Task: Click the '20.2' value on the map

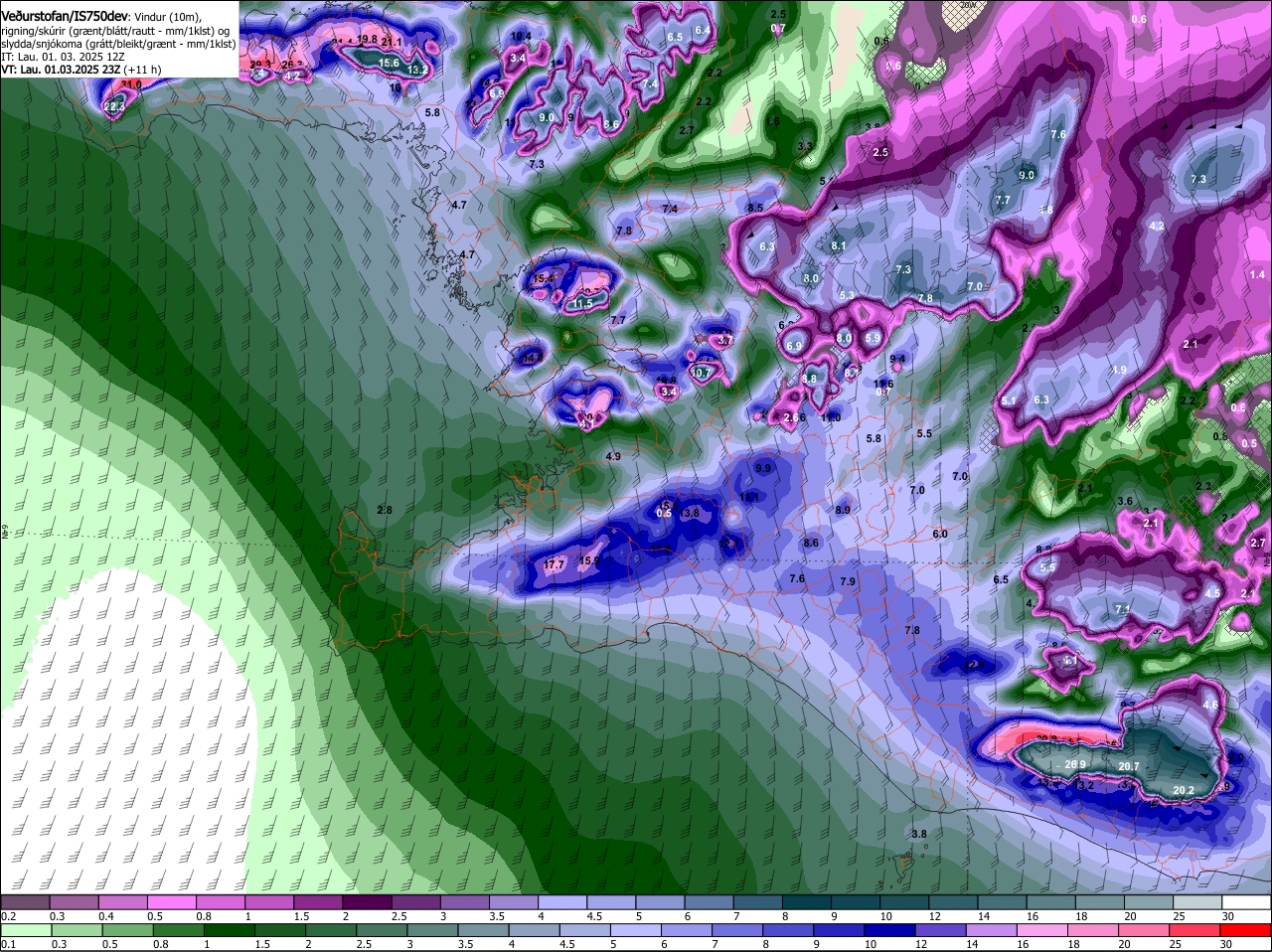Action: pos(1184,791)
